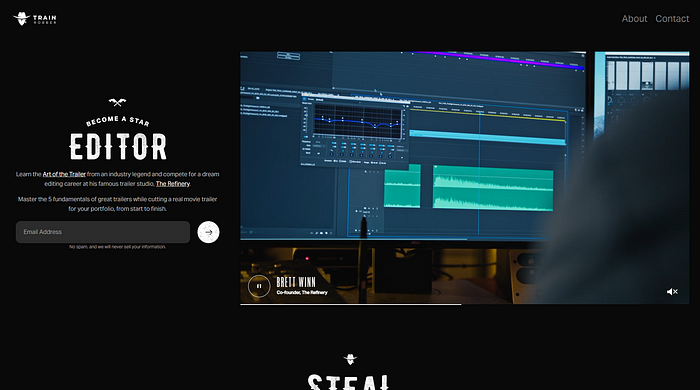The image size is (700, 390).
Task: Focus the Email Address field
Action: (x=103, y=232)
